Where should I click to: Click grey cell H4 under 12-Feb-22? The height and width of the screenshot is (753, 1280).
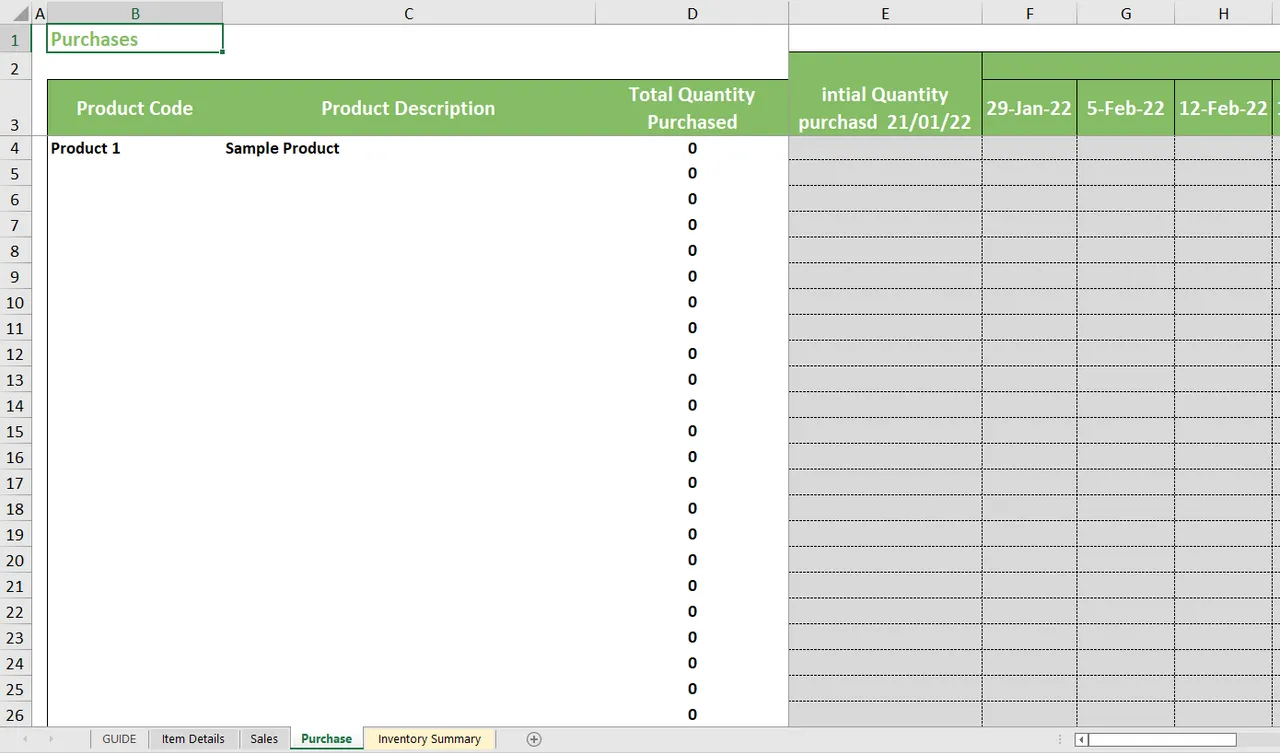click(1223, 148)
